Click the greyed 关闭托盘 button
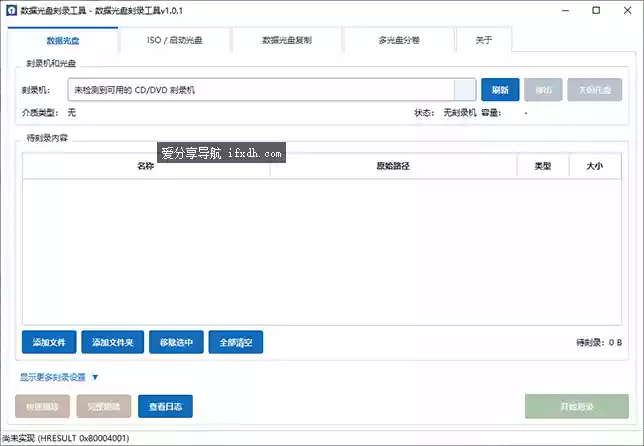The width and height of the screenshot is (644, 446). tap(595, 90)
